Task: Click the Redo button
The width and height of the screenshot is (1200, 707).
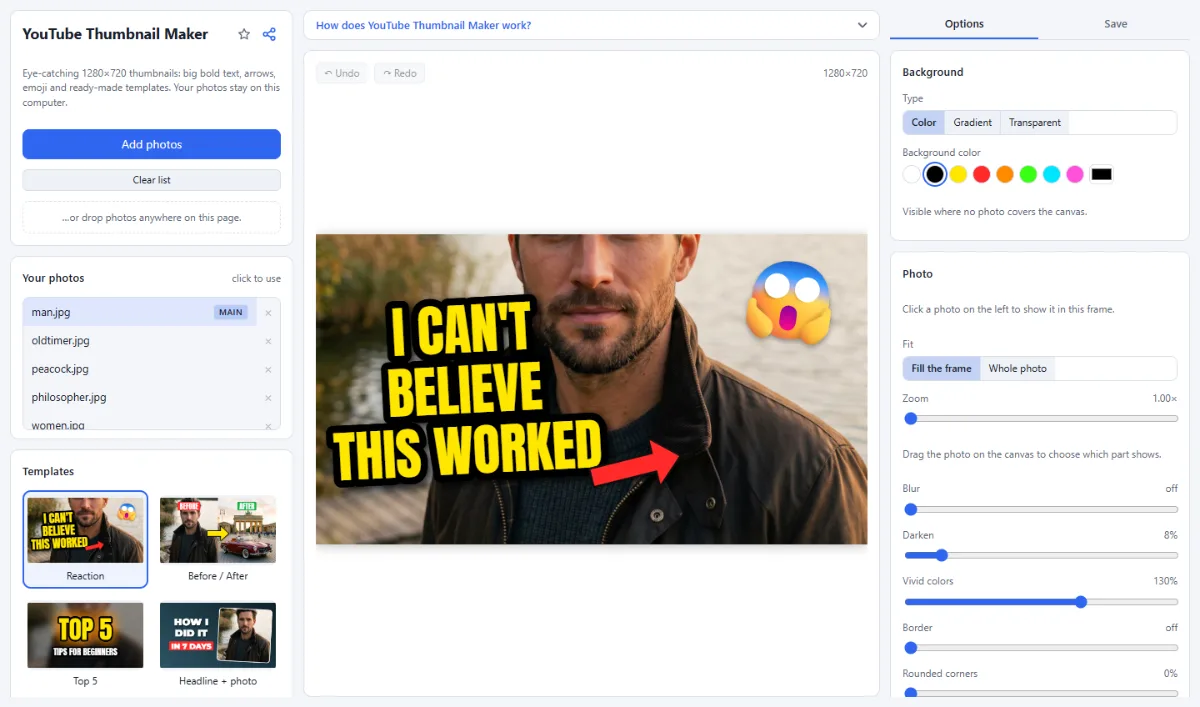Action: click(400, 73)
